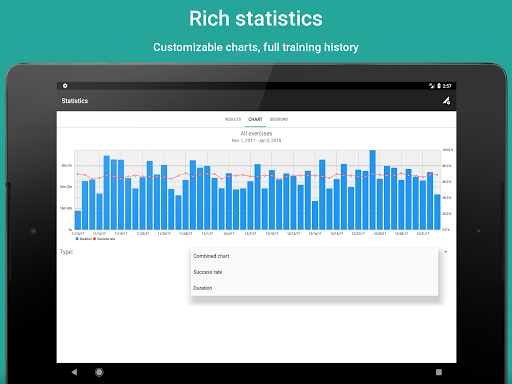The width and height of the screenshot is (512, 384).
Task: Tap the red Success rate legend marker
Action: click(x=95, y=239)
